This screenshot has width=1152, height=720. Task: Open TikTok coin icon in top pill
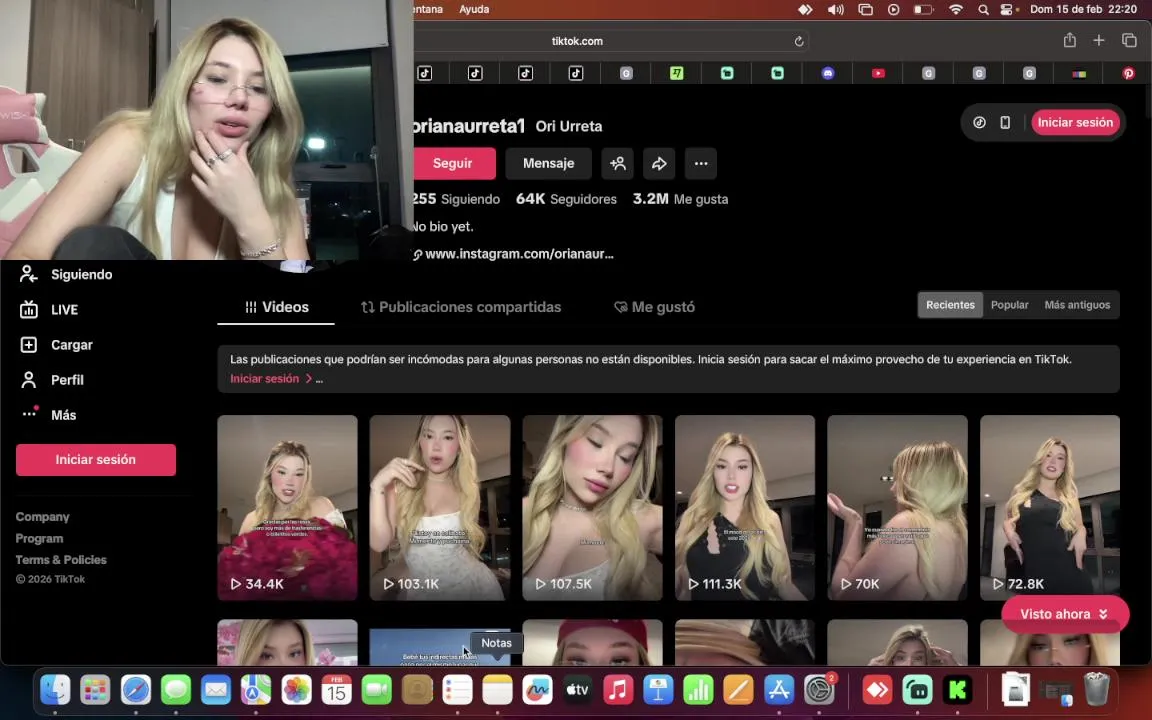point(979,123)
